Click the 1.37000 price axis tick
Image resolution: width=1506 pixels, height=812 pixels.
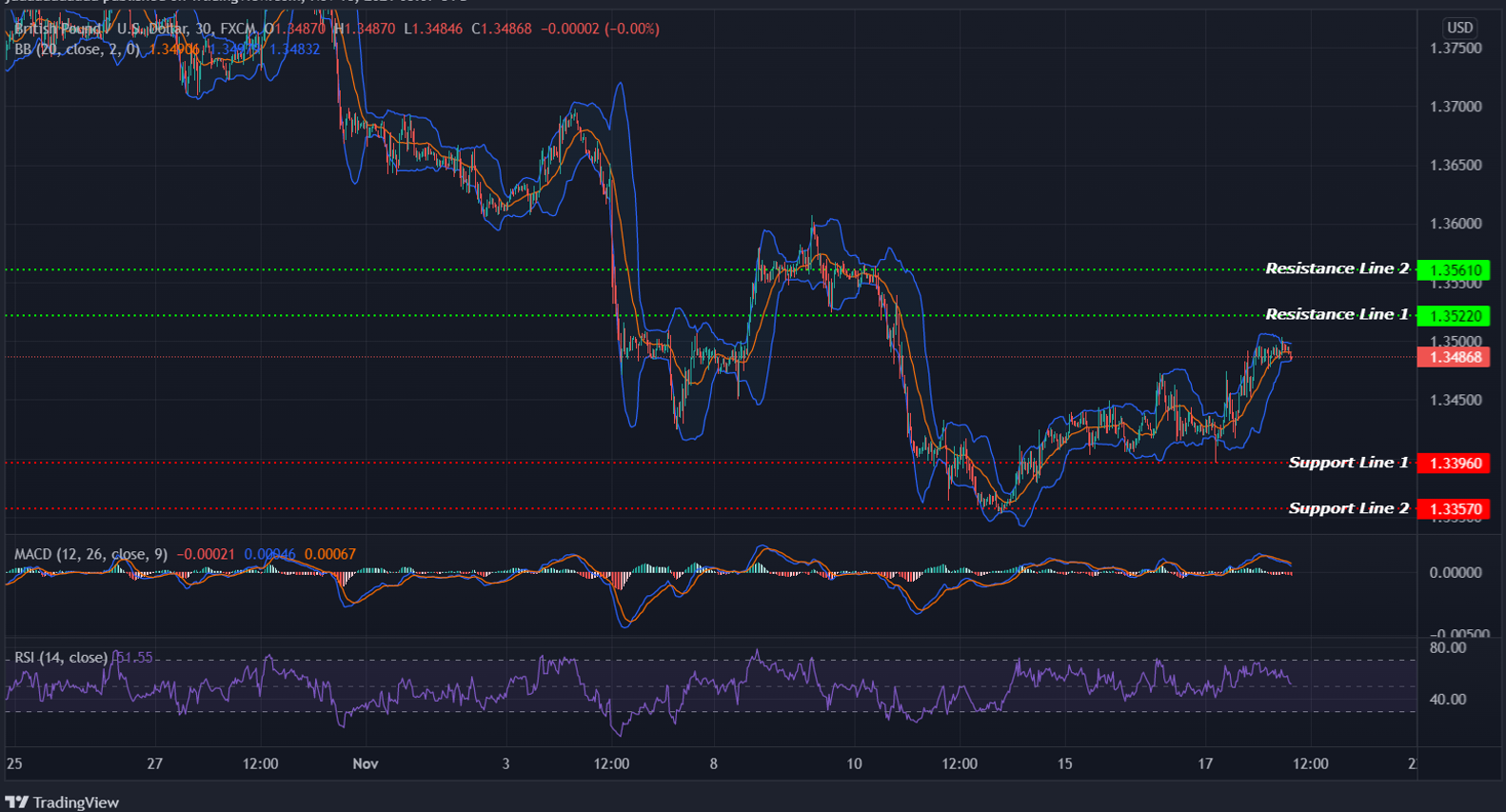point(1456,107)
